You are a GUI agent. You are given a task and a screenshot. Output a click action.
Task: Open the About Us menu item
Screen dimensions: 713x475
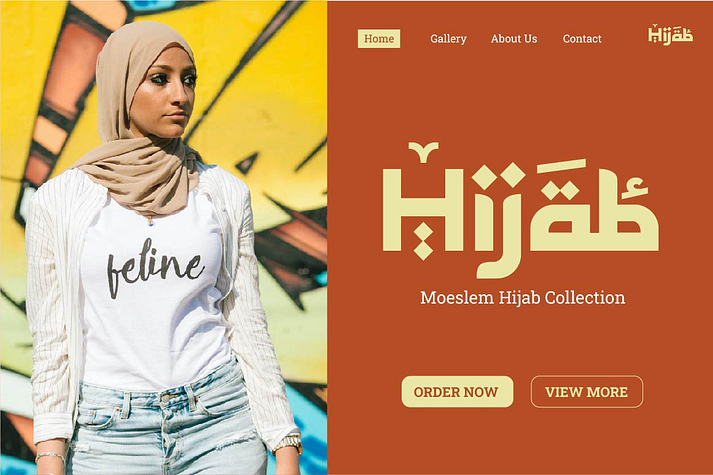(x=514, y=39)
